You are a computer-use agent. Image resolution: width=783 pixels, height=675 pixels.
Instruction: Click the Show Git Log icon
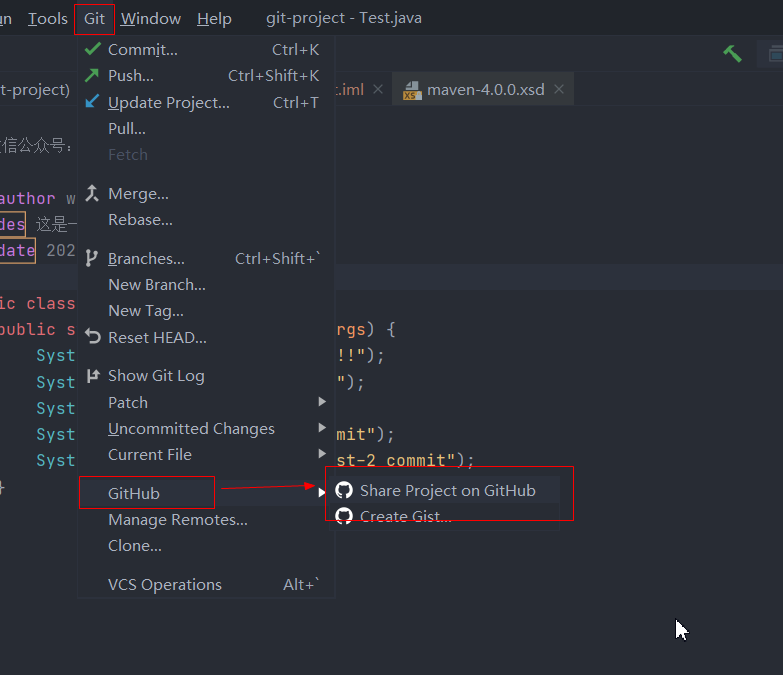coord(93,375)
